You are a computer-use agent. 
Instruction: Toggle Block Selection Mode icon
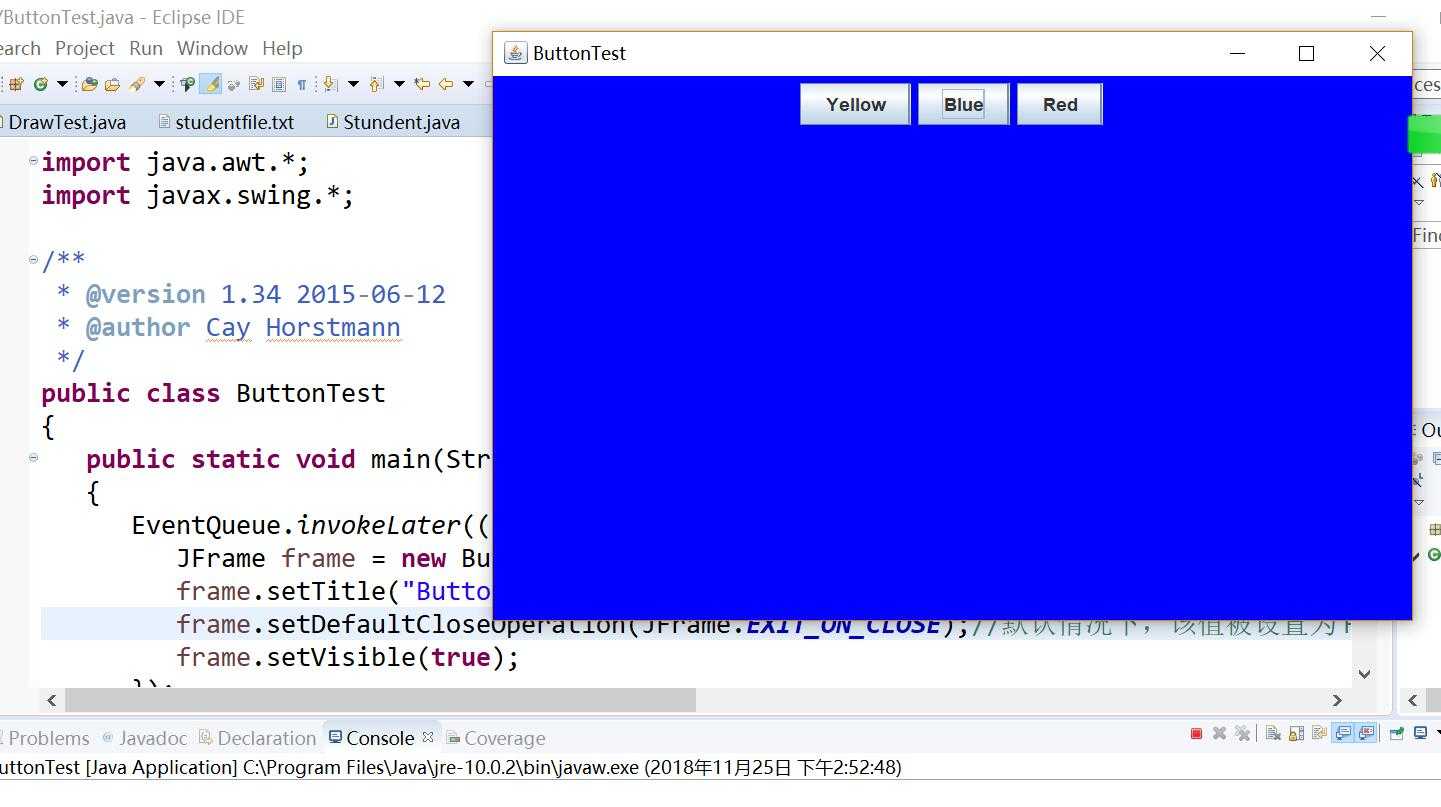[279, 84]
